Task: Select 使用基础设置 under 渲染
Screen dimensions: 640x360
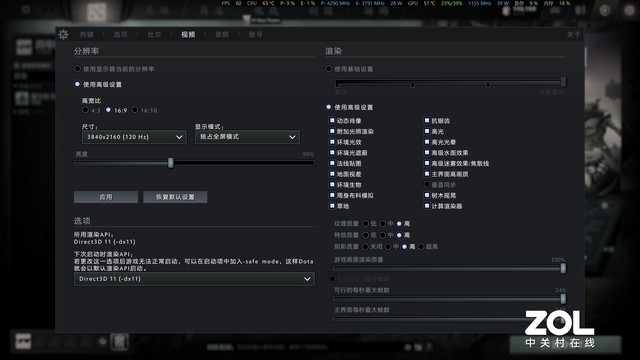Action: (329, 69)
